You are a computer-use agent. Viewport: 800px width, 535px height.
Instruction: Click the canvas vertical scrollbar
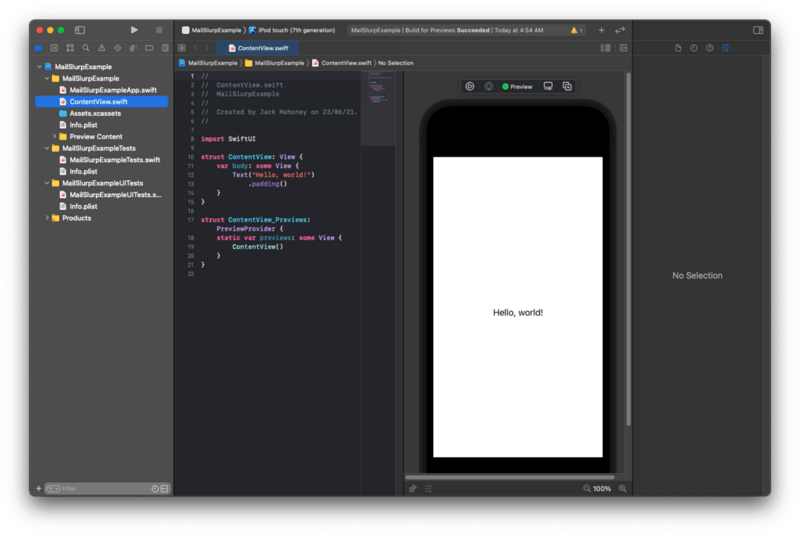pos(628,249)
